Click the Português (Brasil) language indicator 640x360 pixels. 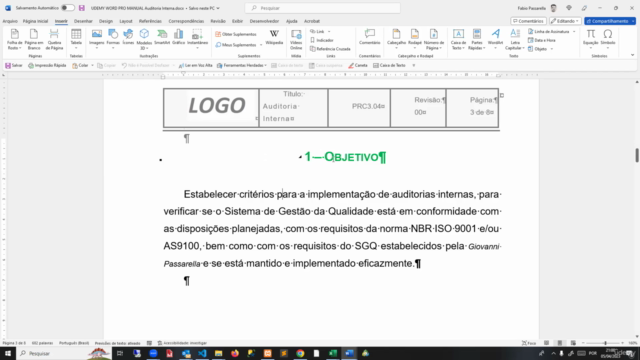[x=74, y=343]
